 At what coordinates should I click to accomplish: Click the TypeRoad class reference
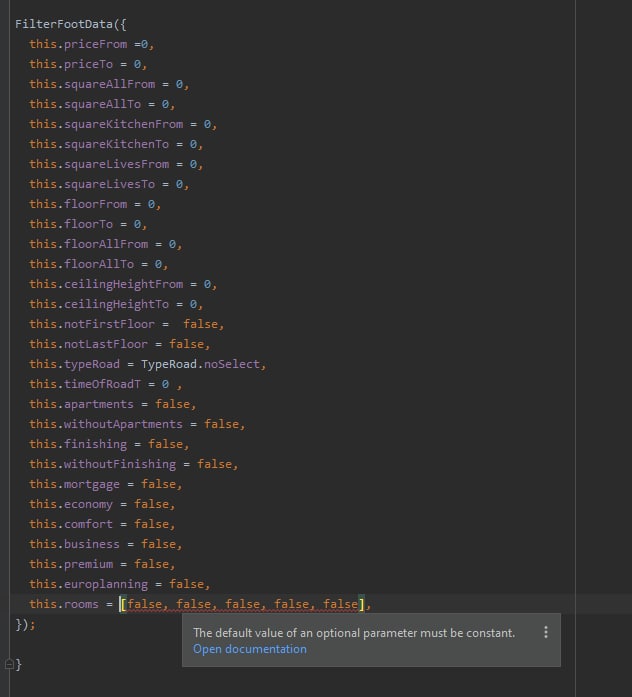[x=169, y=364]
